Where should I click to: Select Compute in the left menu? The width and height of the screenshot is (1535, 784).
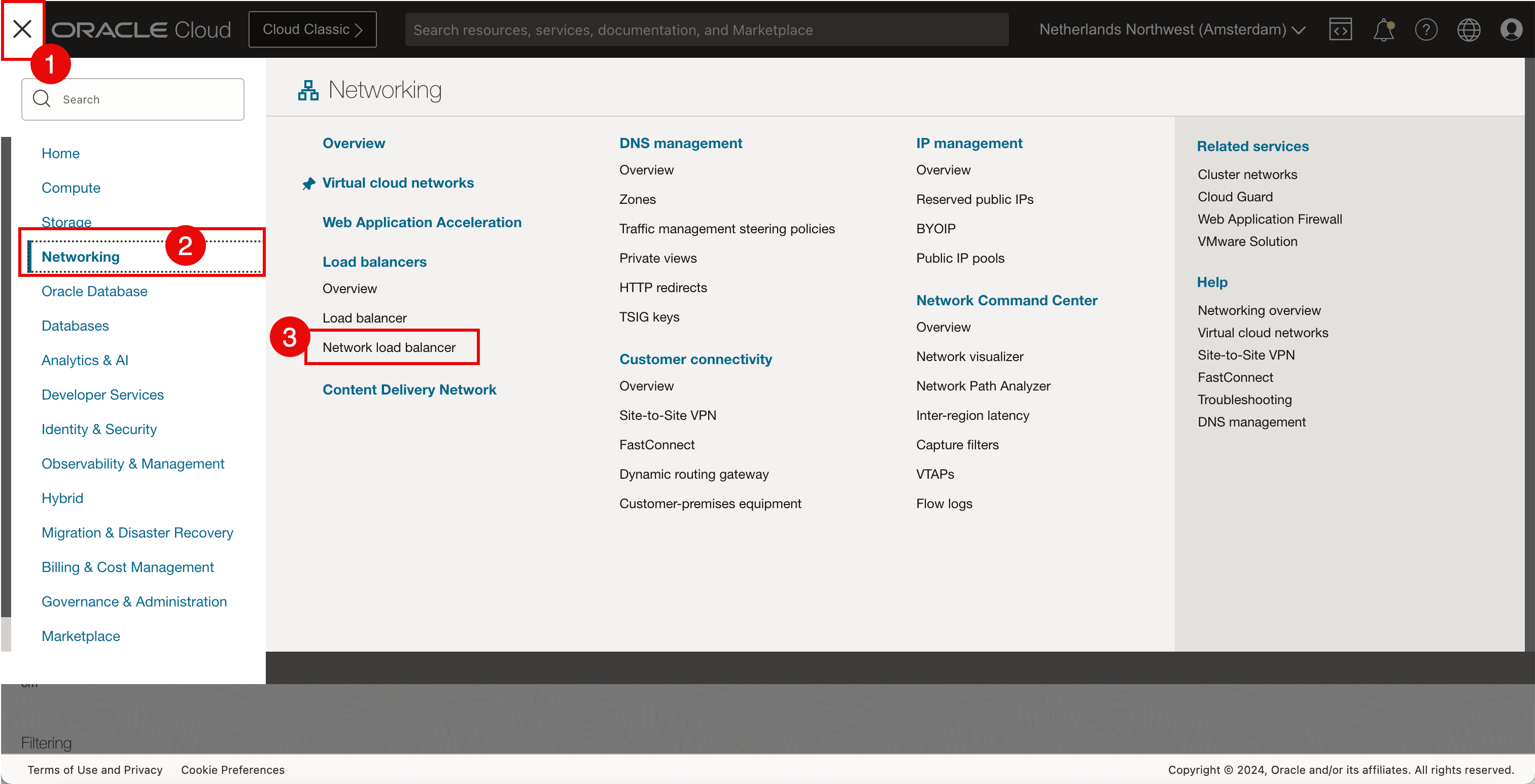(x=71, y=188)
